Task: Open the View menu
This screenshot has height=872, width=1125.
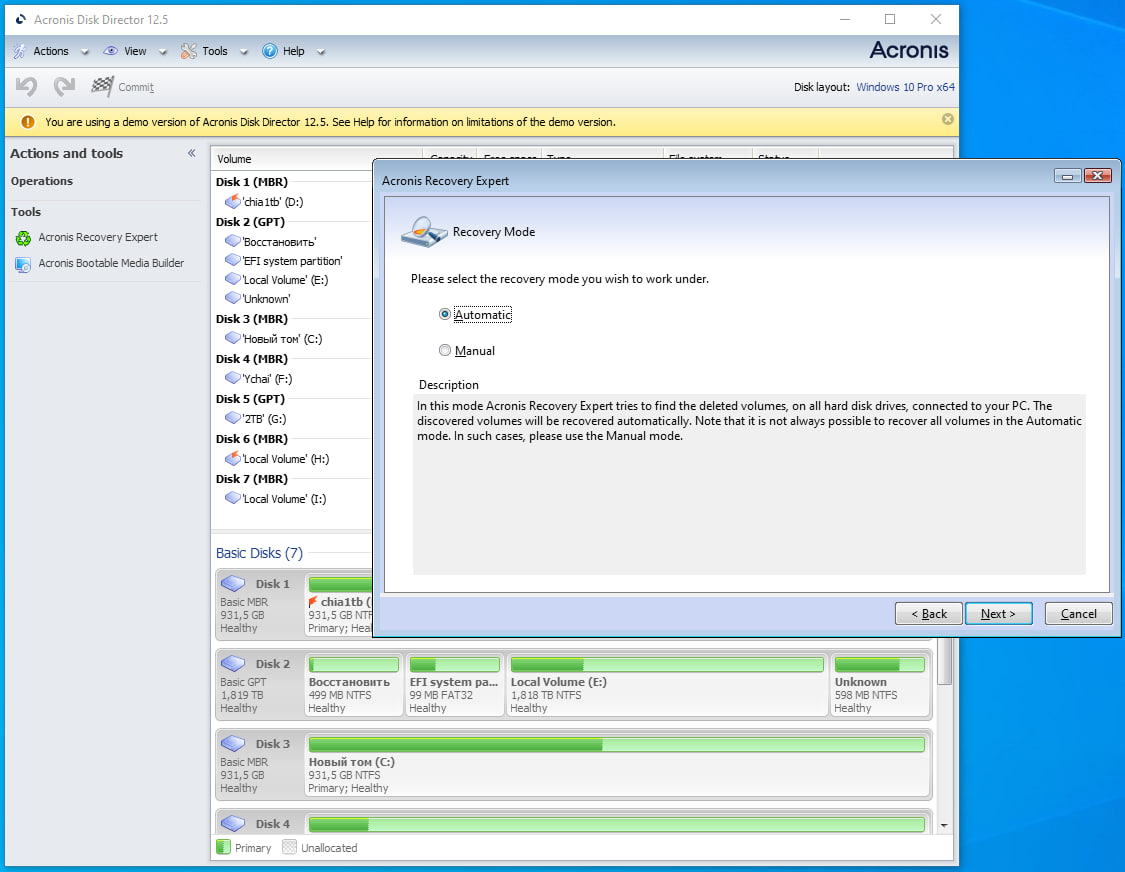Action: [x=135, y=51]
